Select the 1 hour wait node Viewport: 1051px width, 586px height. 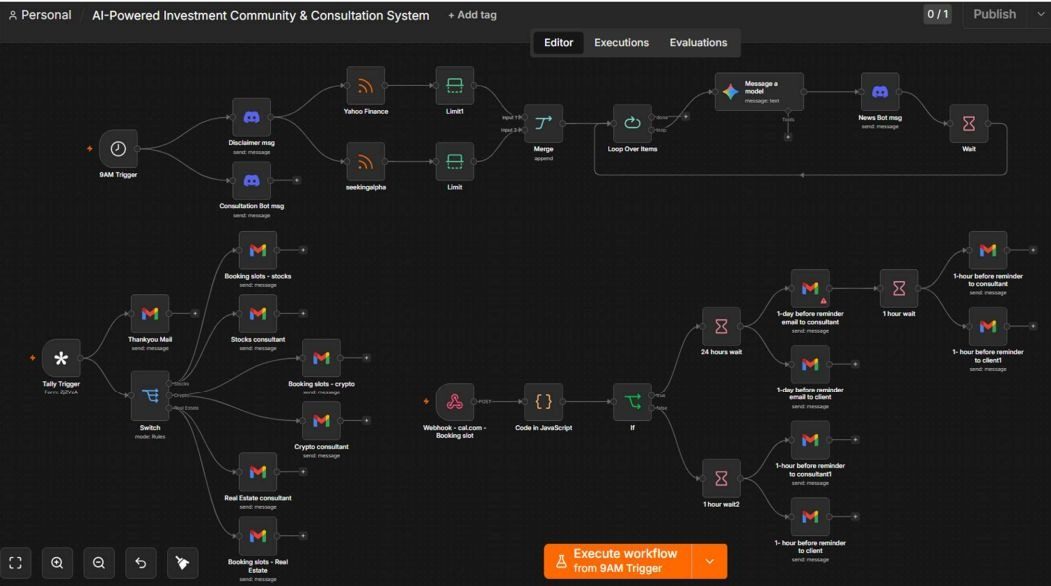click(899, 288)
